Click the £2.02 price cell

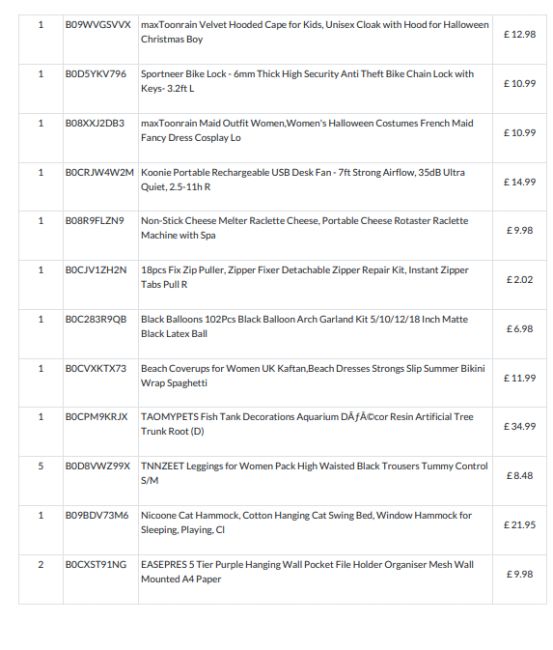[x=519, y=280]
